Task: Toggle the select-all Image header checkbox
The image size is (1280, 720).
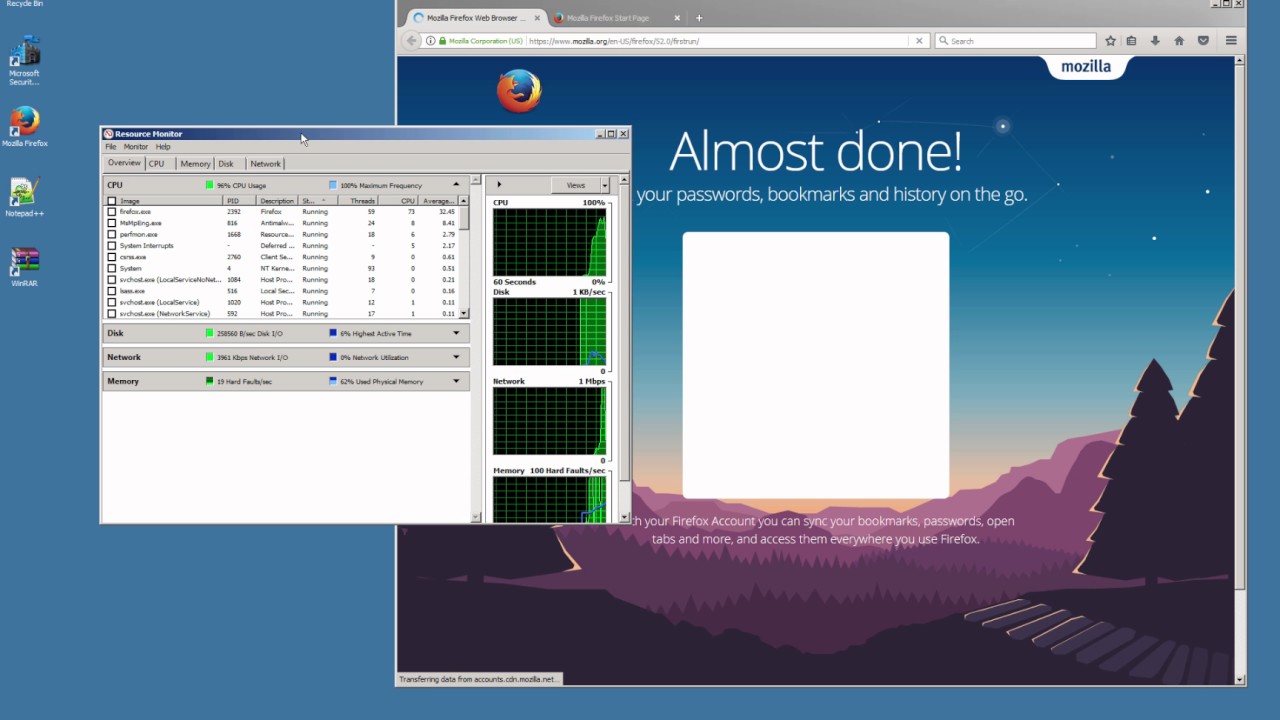Action: pyautogui.click(x=111, y=201)
